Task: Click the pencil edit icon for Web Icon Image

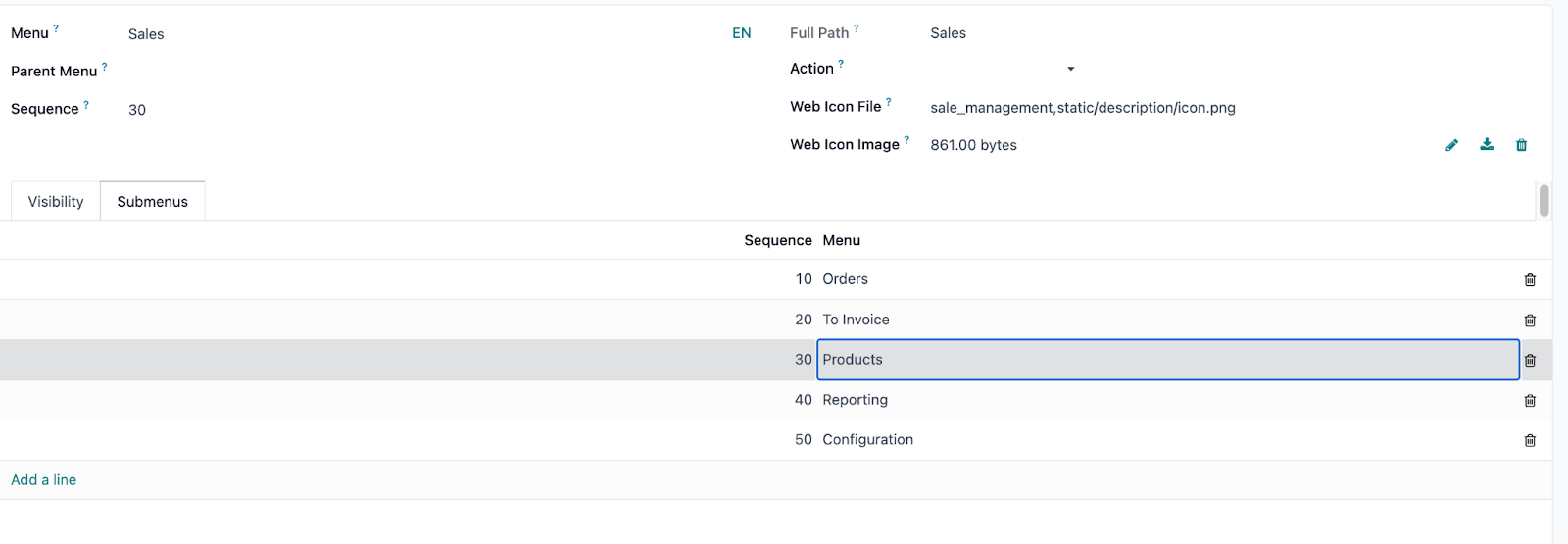Action: pos(1451,145)
